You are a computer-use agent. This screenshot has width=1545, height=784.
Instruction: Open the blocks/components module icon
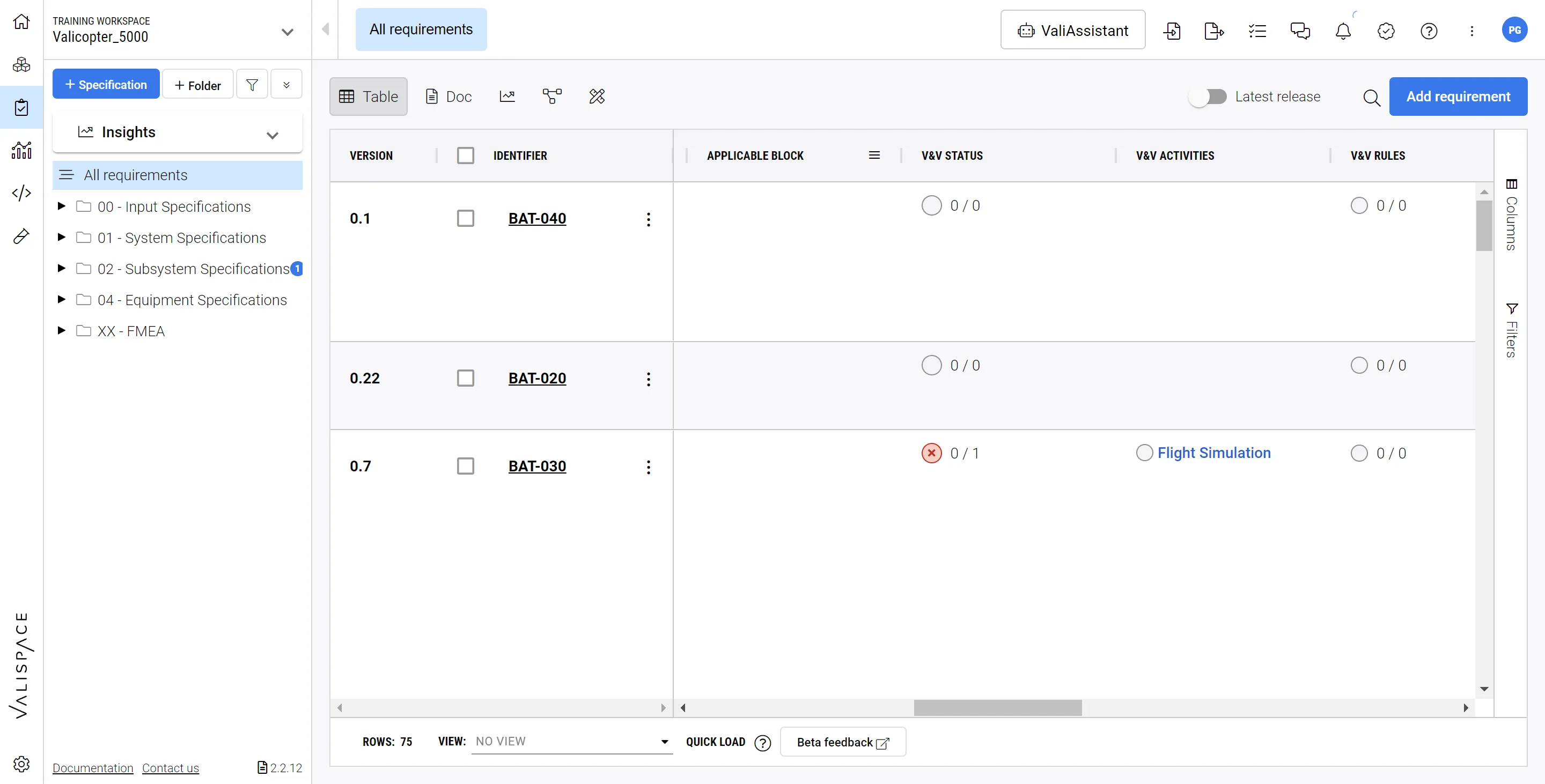(21, 64)
